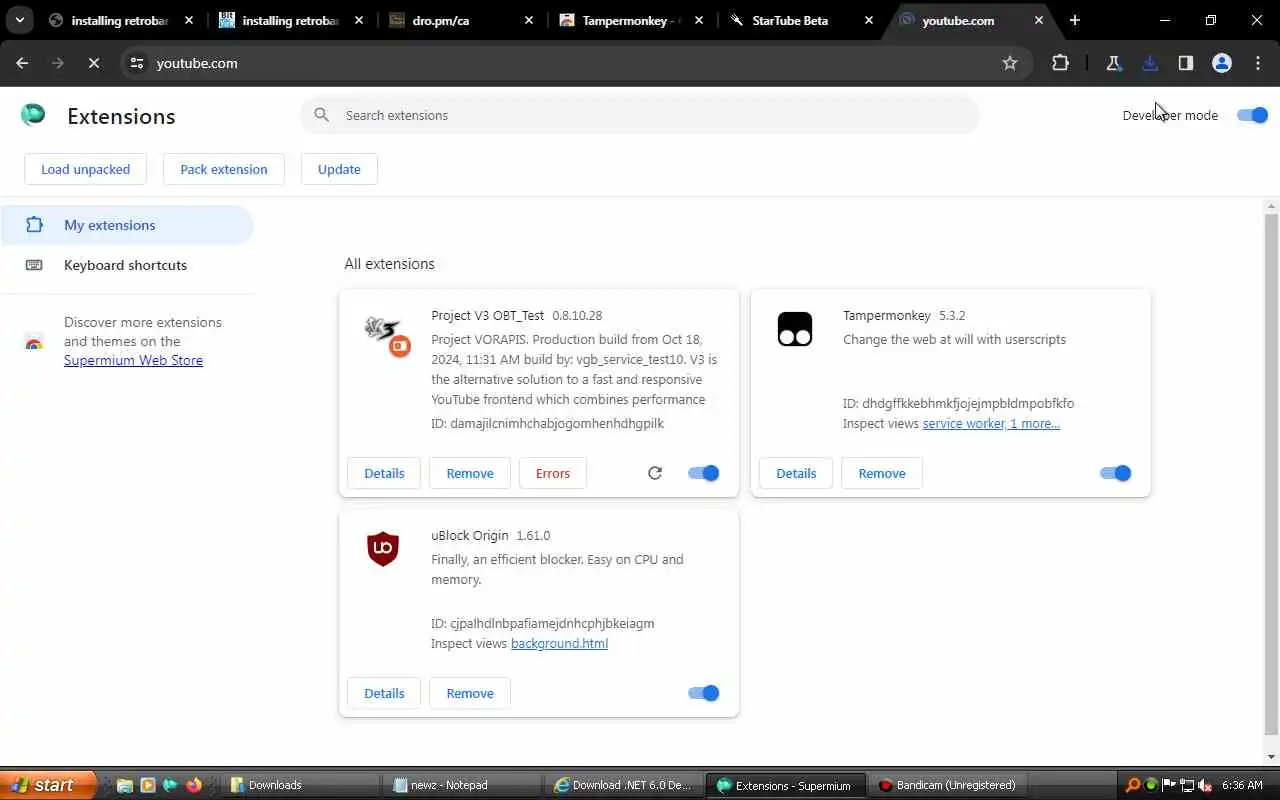Click the Update button
The image size is (1280, 800).
tap(339, 169)
